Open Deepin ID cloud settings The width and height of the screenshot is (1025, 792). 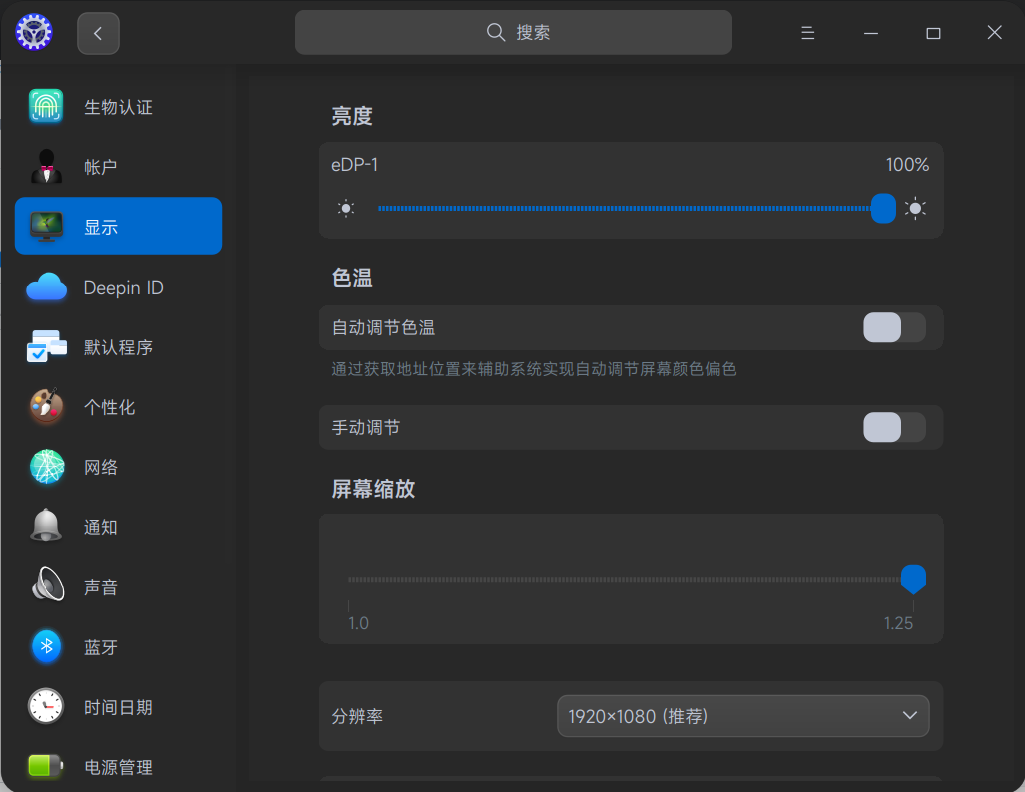pos(45,287)
